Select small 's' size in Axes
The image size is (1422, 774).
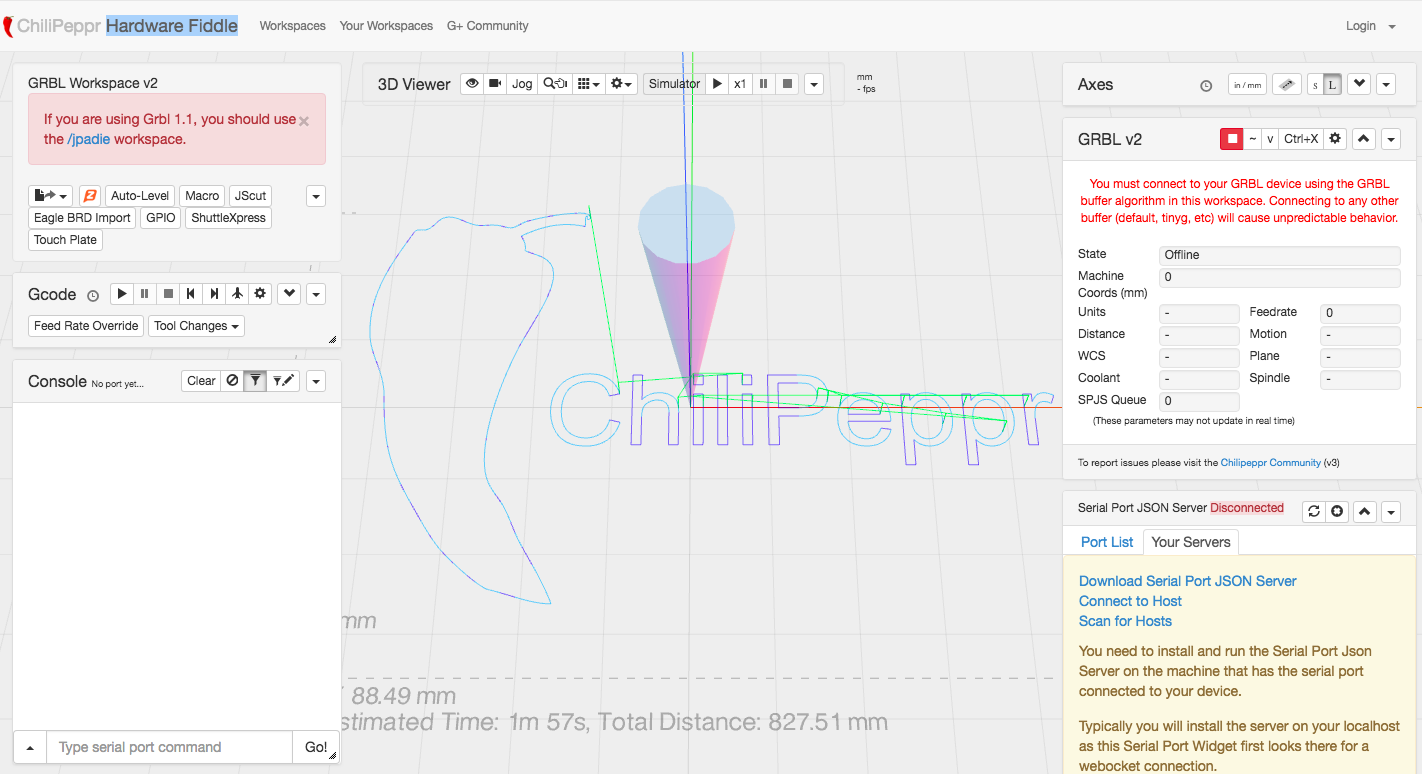[x=1315, y=85]
